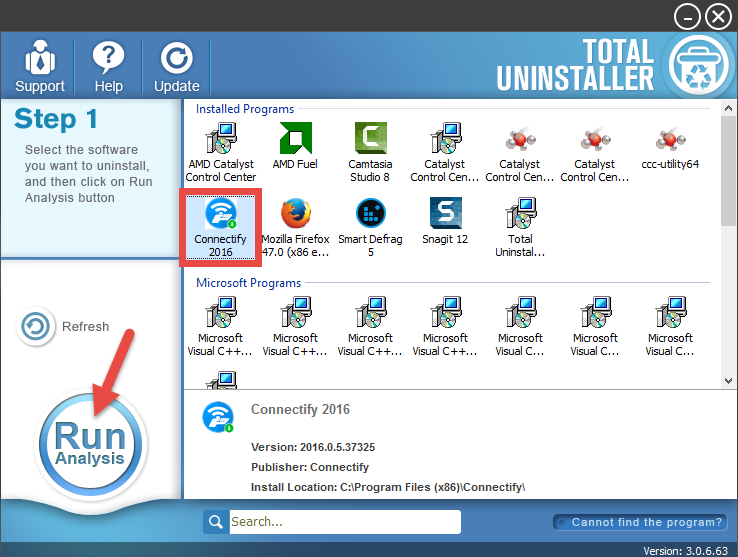The height and width of the screenshot is (557, 738).
Task: Click 'Publisher: Connectify' text
Action: [310, 467]
